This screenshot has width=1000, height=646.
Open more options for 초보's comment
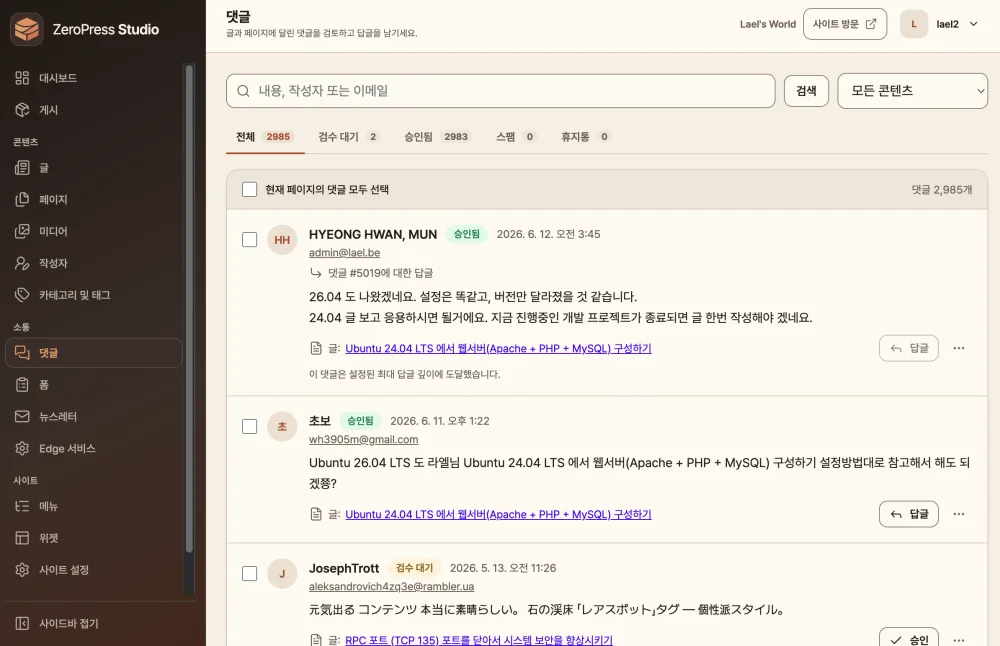[x=959, y=514]
